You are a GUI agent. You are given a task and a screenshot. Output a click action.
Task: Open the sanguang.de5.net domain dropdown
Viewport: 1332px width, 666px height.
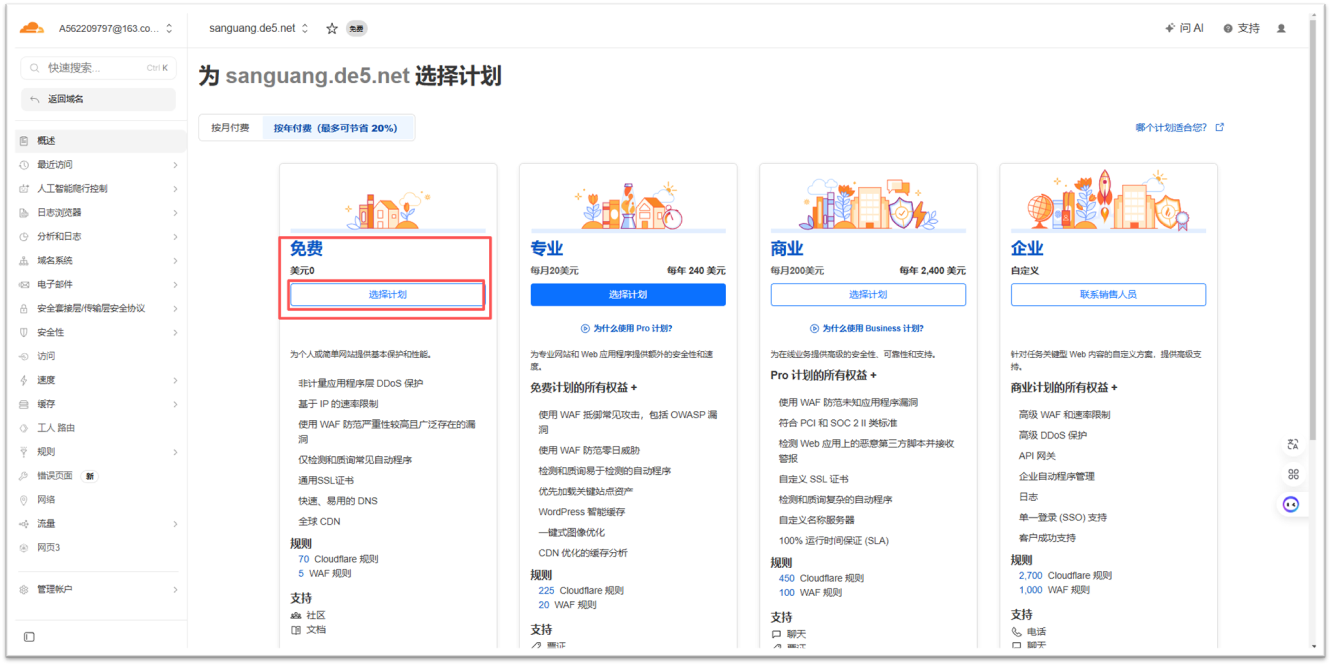[258, 29]
